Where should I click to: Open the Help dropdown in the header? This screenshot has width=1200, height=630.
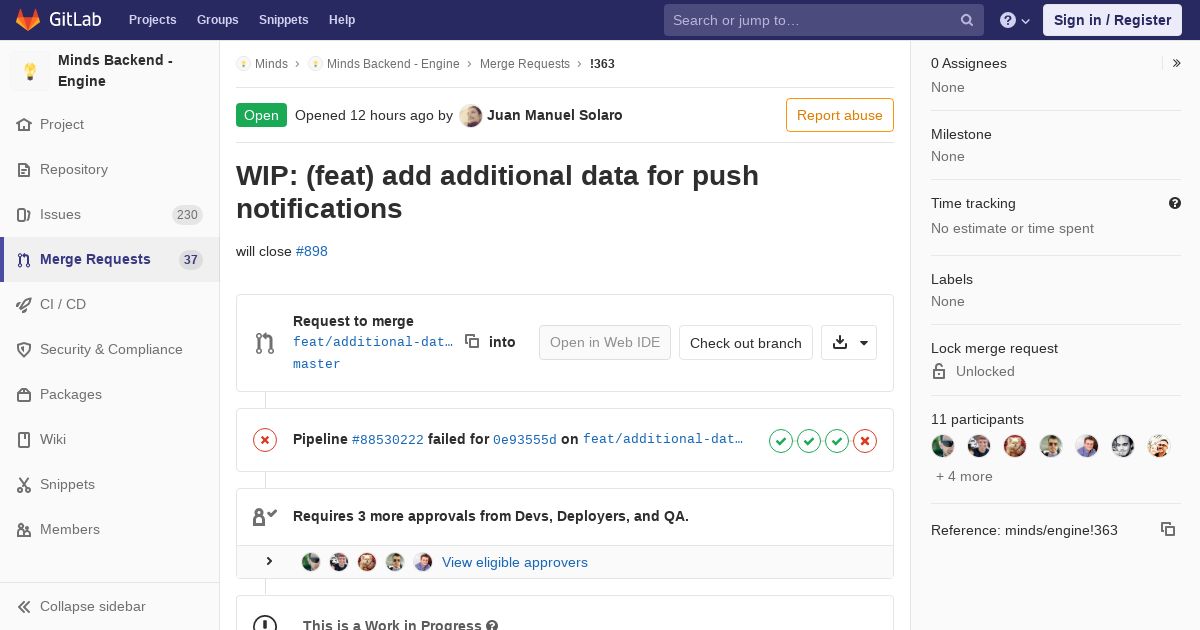coord(1015,20)
